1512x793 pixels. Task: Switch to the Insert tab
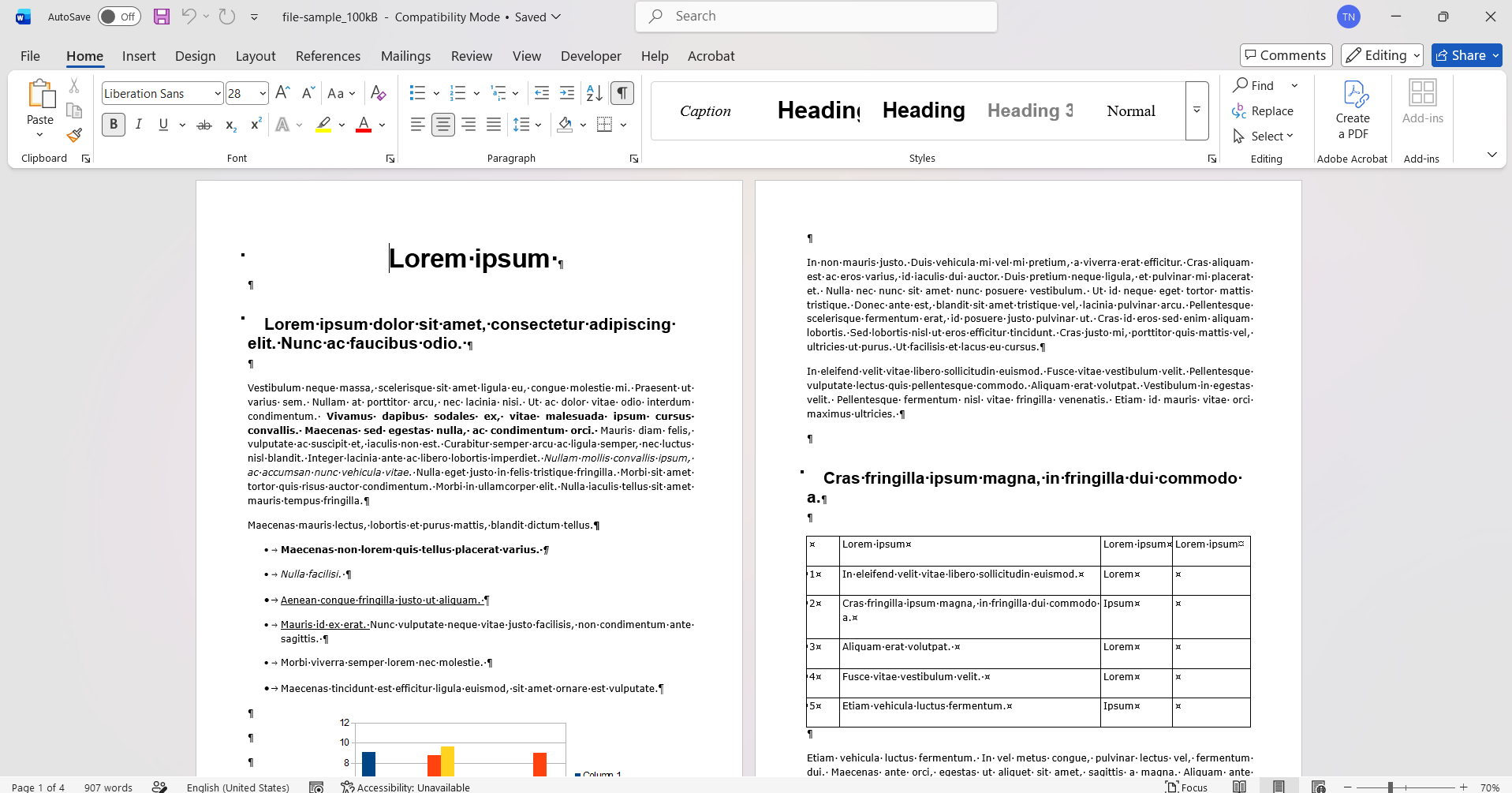click(x=139, y=56)
